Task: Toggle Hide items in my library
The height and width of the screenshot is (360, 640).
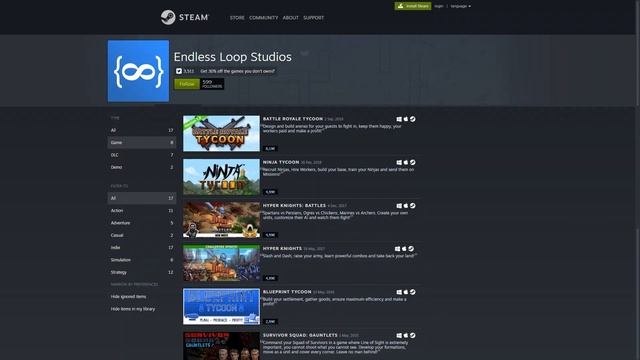Action: point(133,309)
